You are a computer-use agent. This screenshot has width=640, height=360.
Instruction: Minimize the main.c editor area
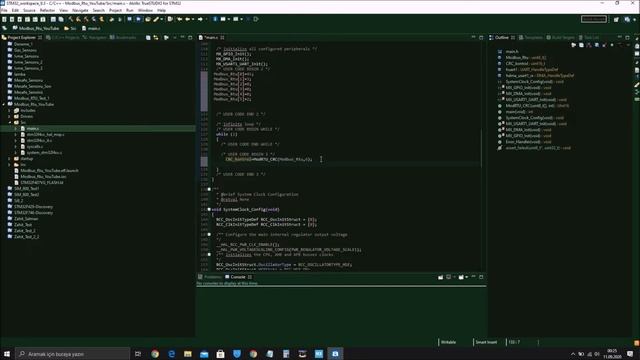click(x=473, y=38)
